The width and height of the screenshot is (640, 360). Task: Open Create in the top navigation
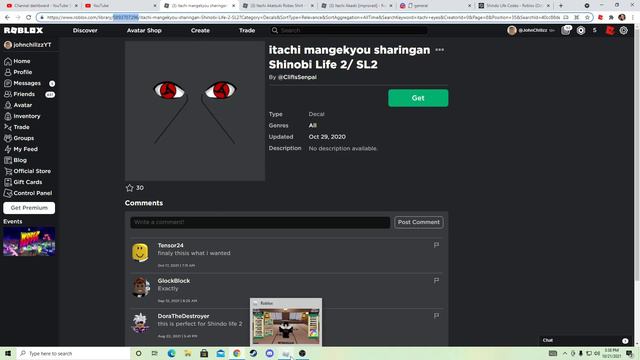[x=200, y=31]
